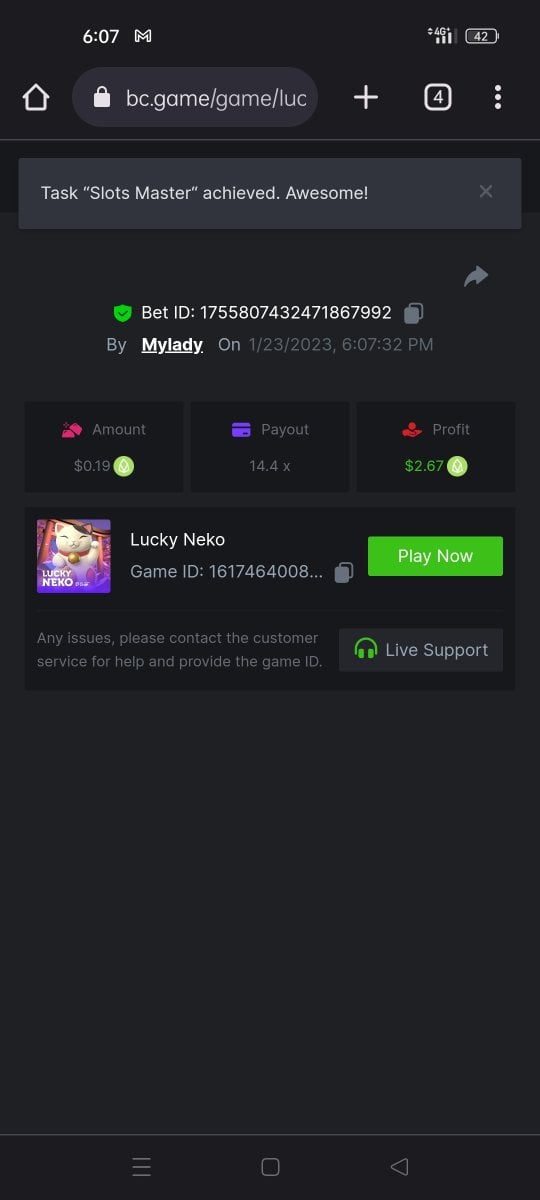Dismiss the Slots Master notification
Image resolution: width=540 pixels, height=1200 pixels.
pos(486,192)
